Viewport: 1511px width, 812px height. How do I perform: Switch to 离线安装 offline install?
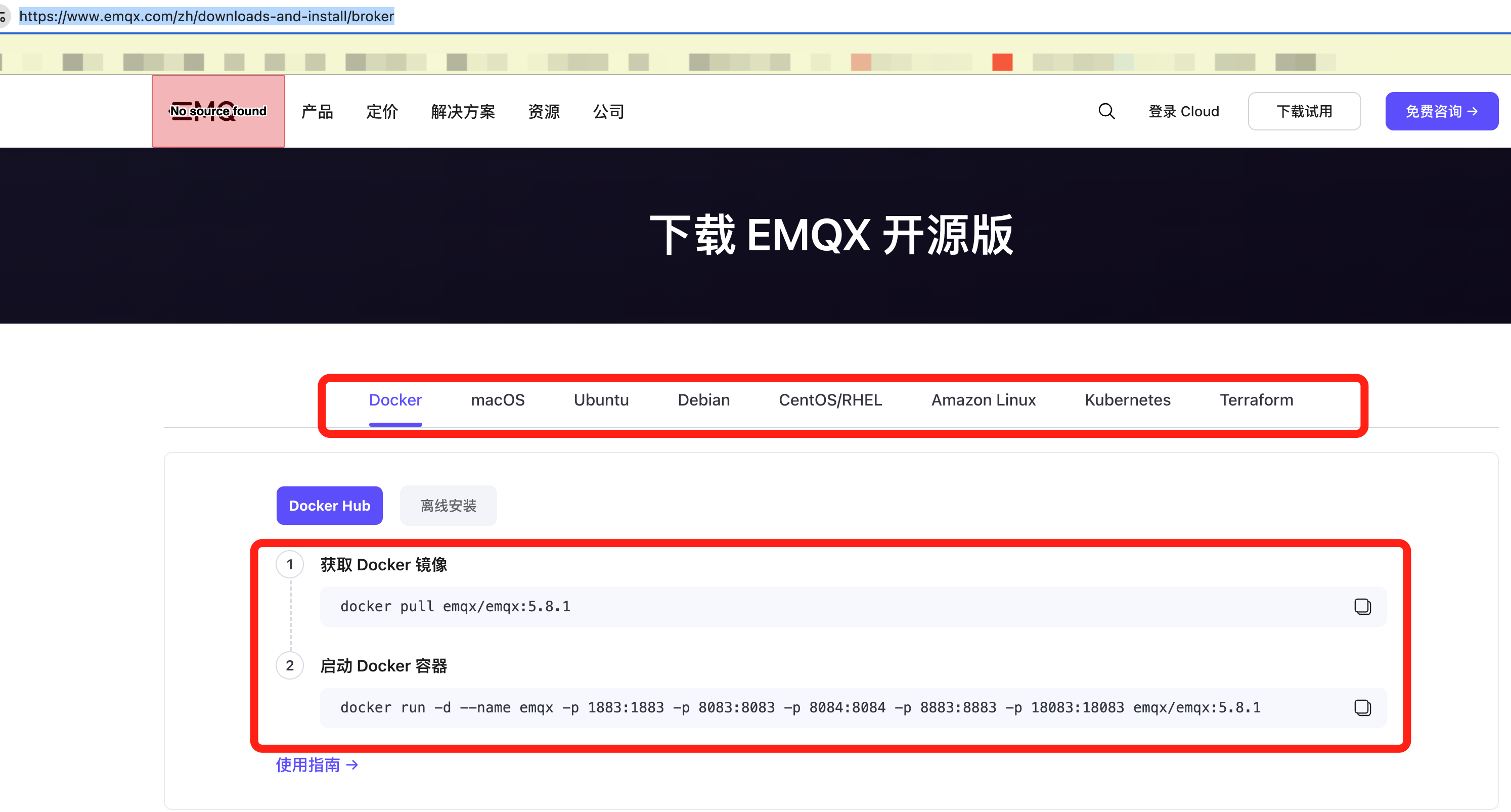pos(448,506)
